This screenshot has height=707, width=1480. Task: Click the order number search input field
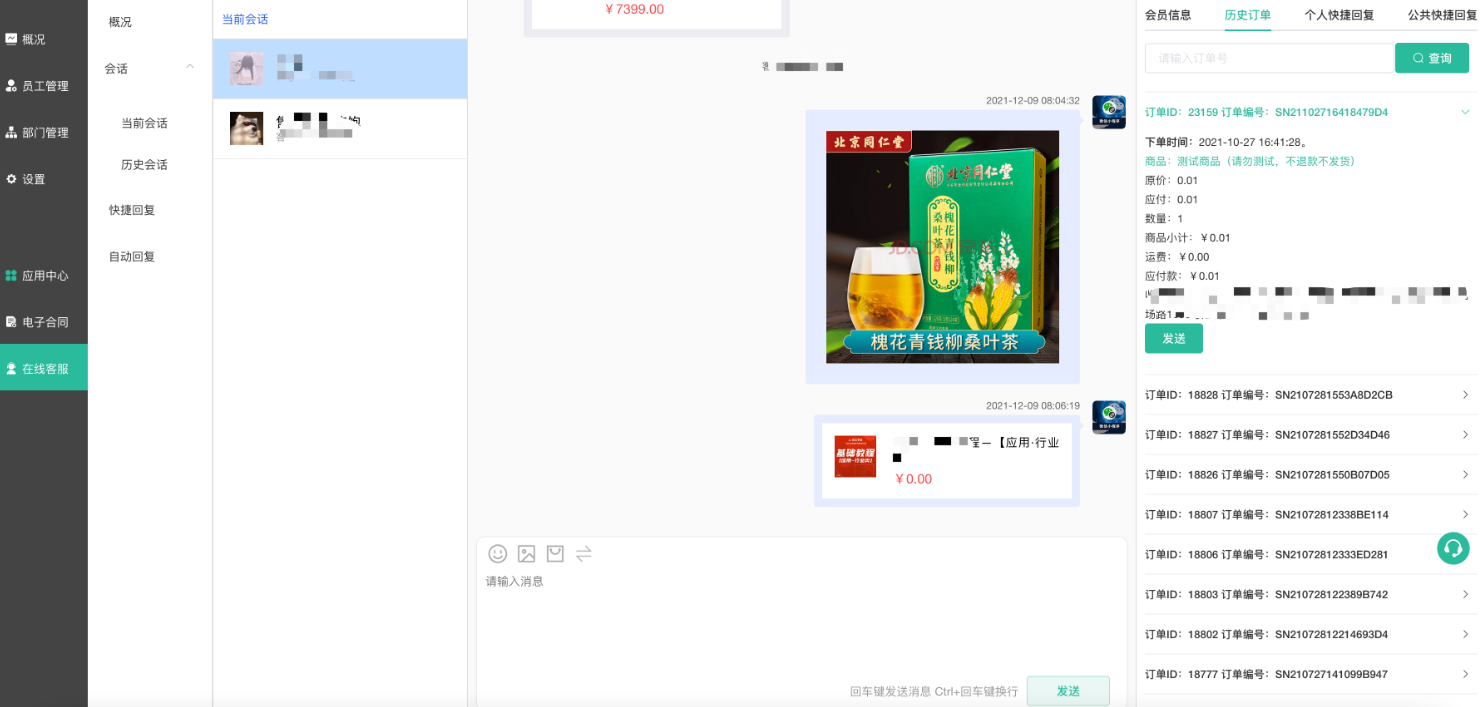click(1268, 58)
